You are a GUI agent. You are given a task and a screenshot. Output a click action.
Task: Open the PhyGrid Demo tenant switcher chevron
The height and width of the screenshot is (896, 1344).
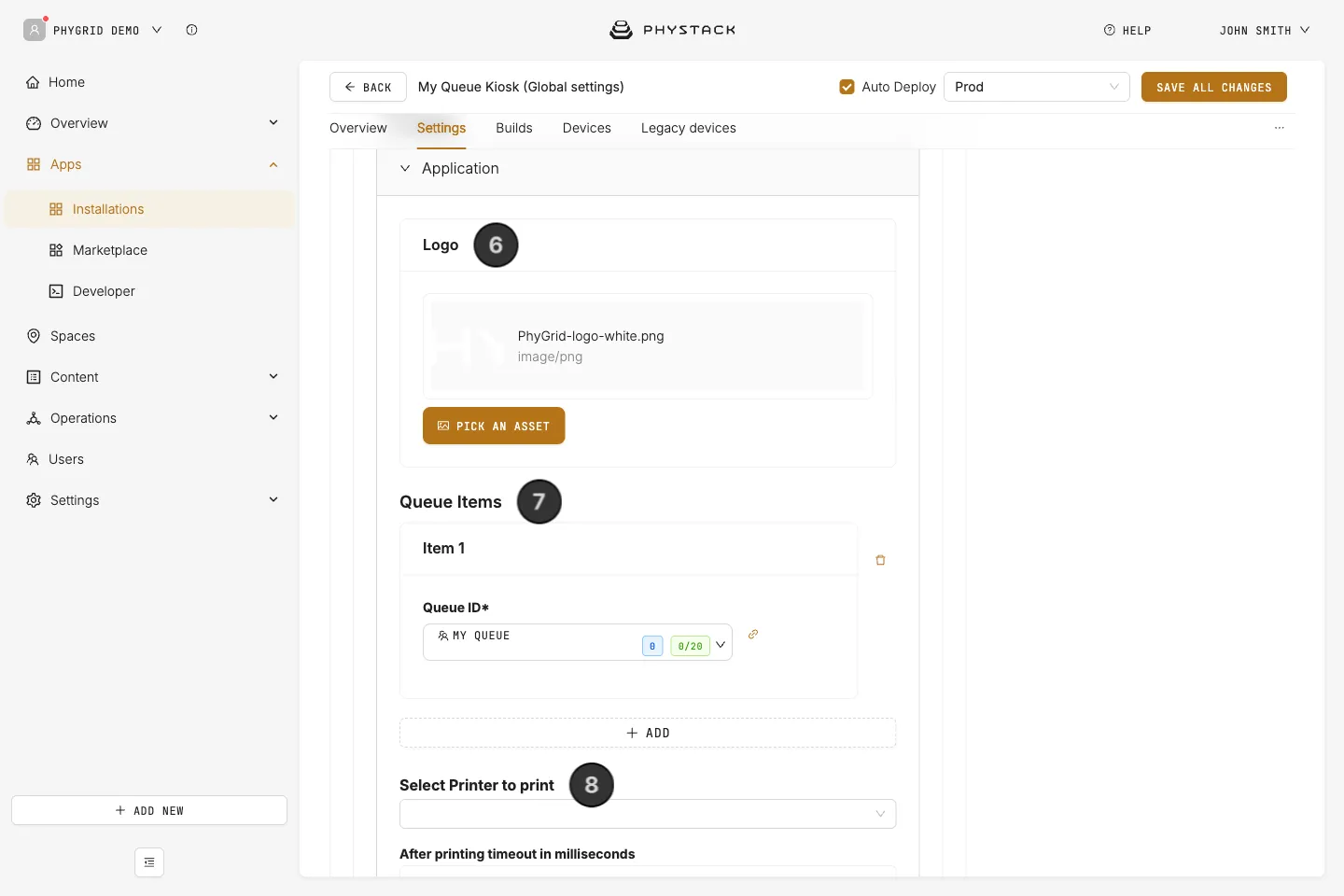click(157, 30)
